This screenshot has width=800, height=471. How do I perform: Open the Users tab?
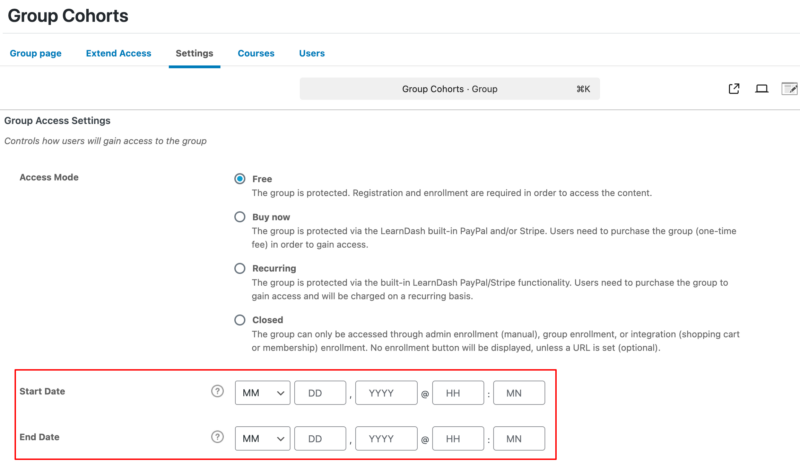coord(312,53)
